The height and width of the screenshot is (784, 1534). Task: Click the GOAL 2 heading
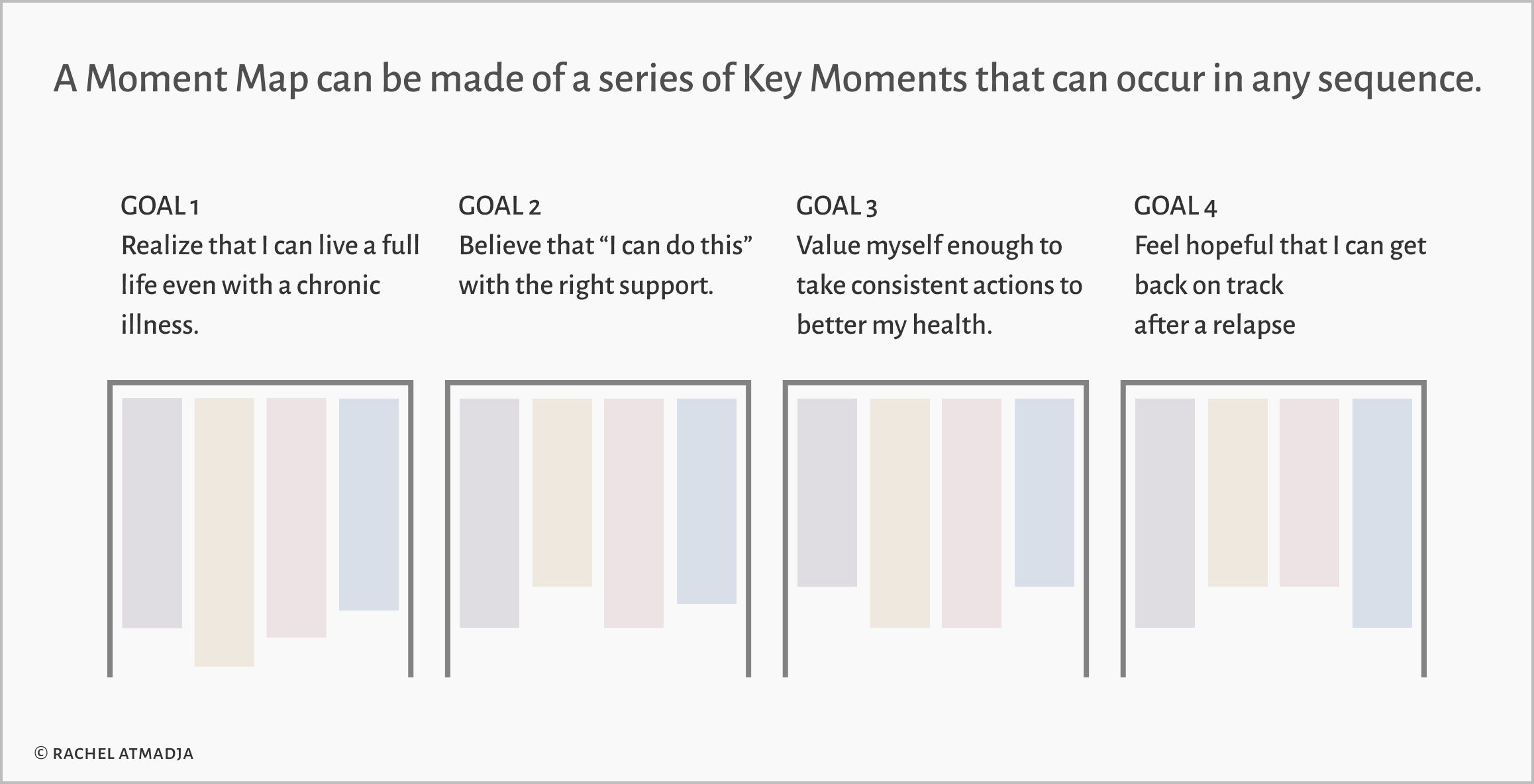tap(499, 206)
